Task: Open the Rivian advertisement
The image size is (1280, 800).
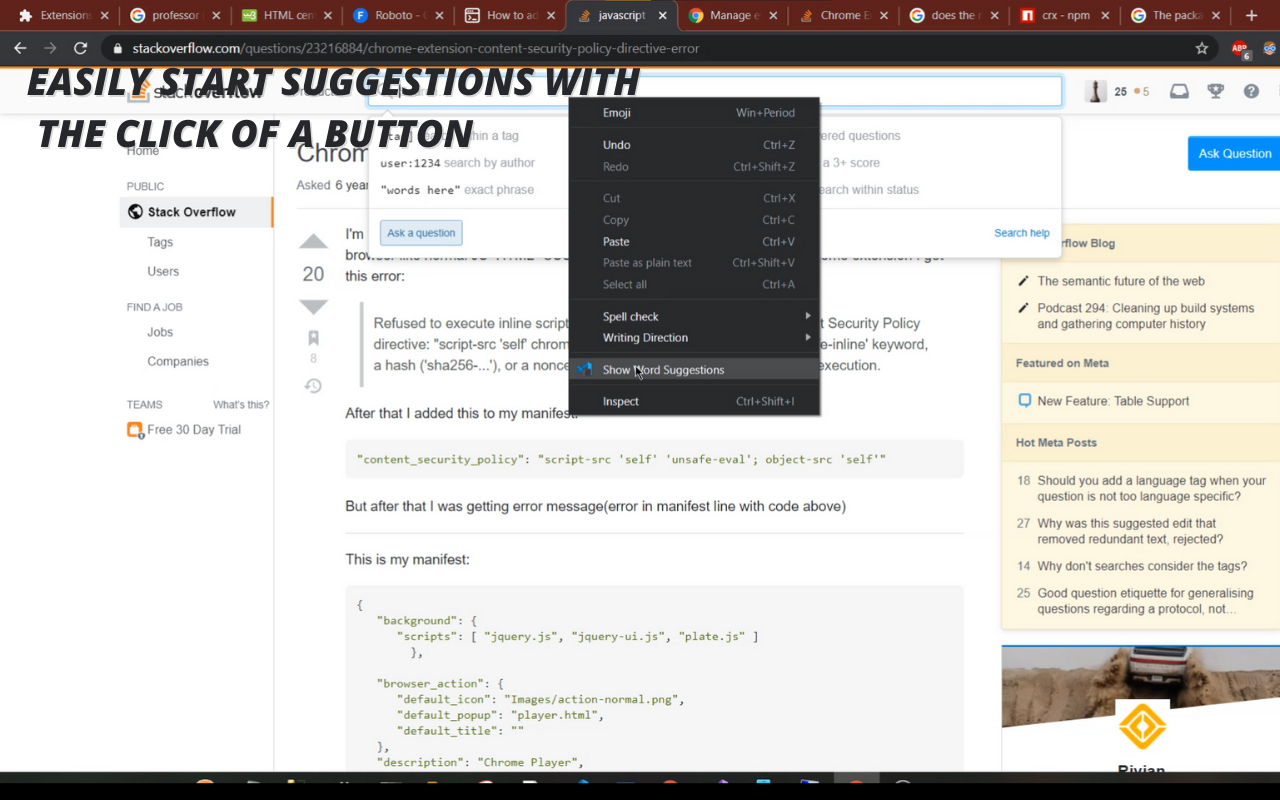Action: click(x=1141, y=708)
